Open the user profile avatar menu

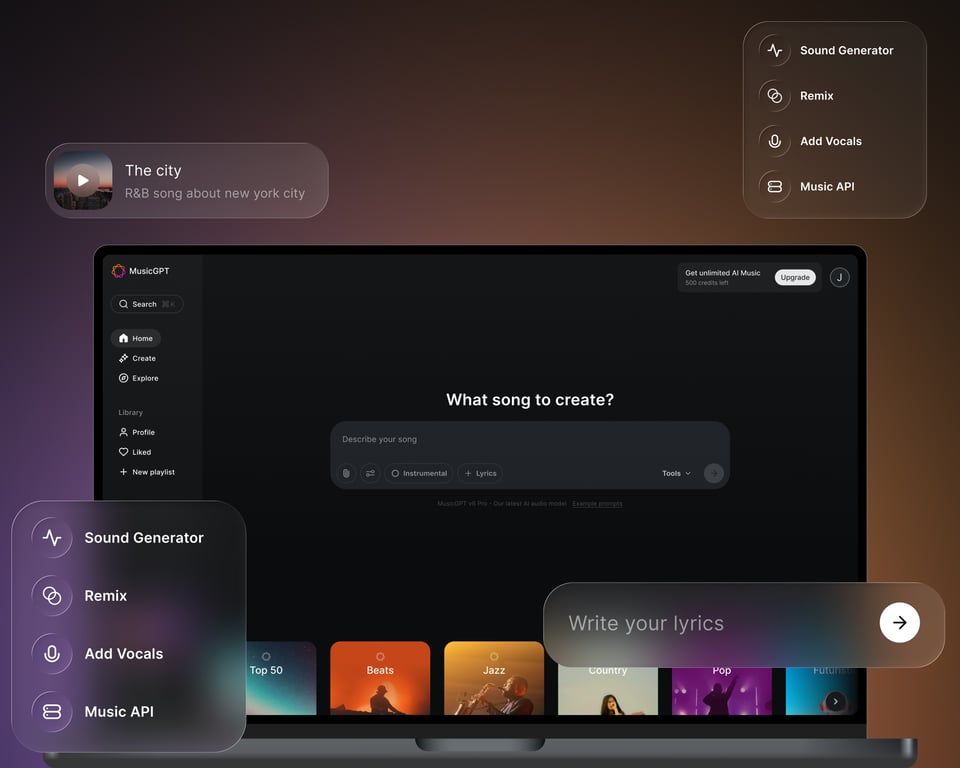coord(839,277)
